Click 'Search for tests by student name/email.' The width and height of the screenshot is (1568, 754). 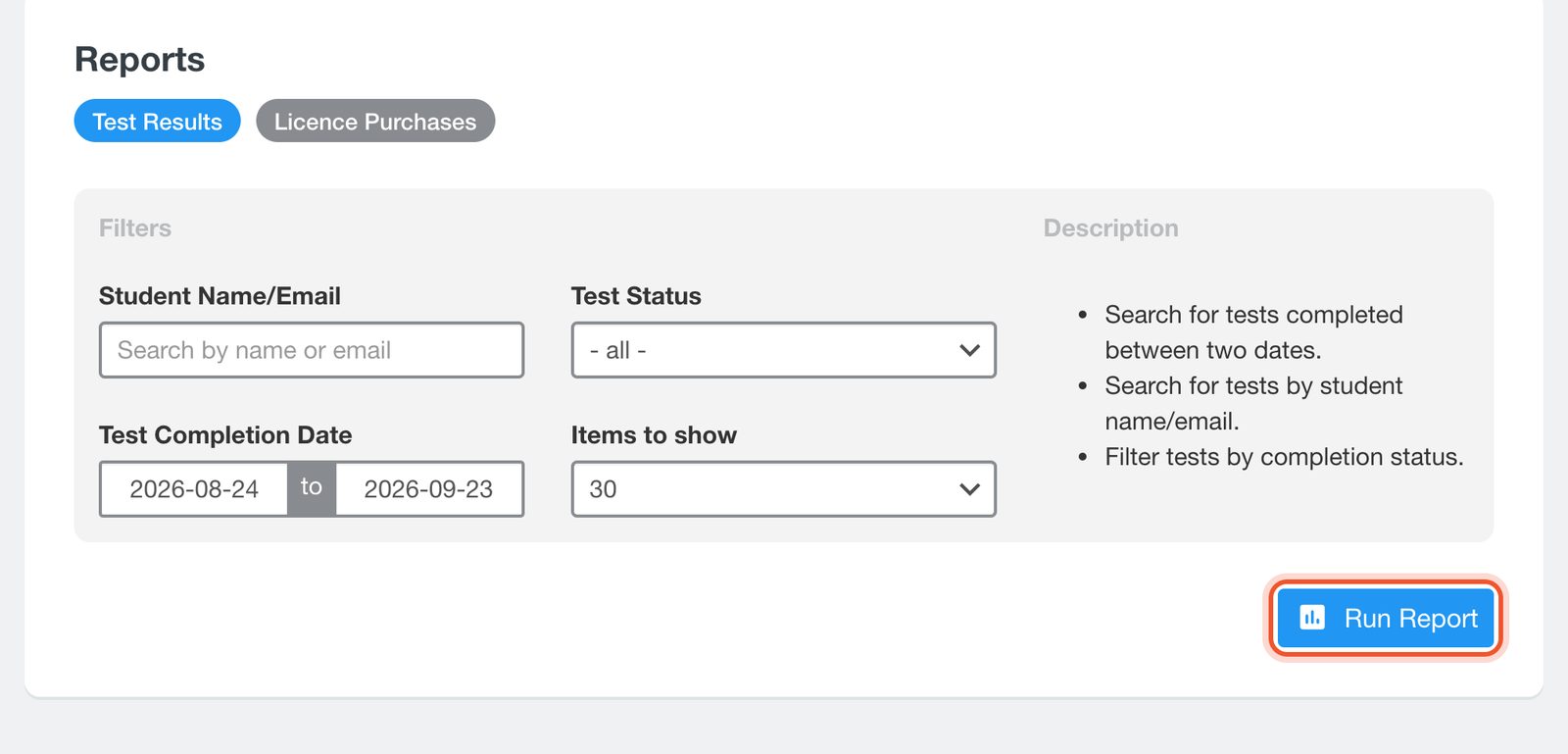1253,403
